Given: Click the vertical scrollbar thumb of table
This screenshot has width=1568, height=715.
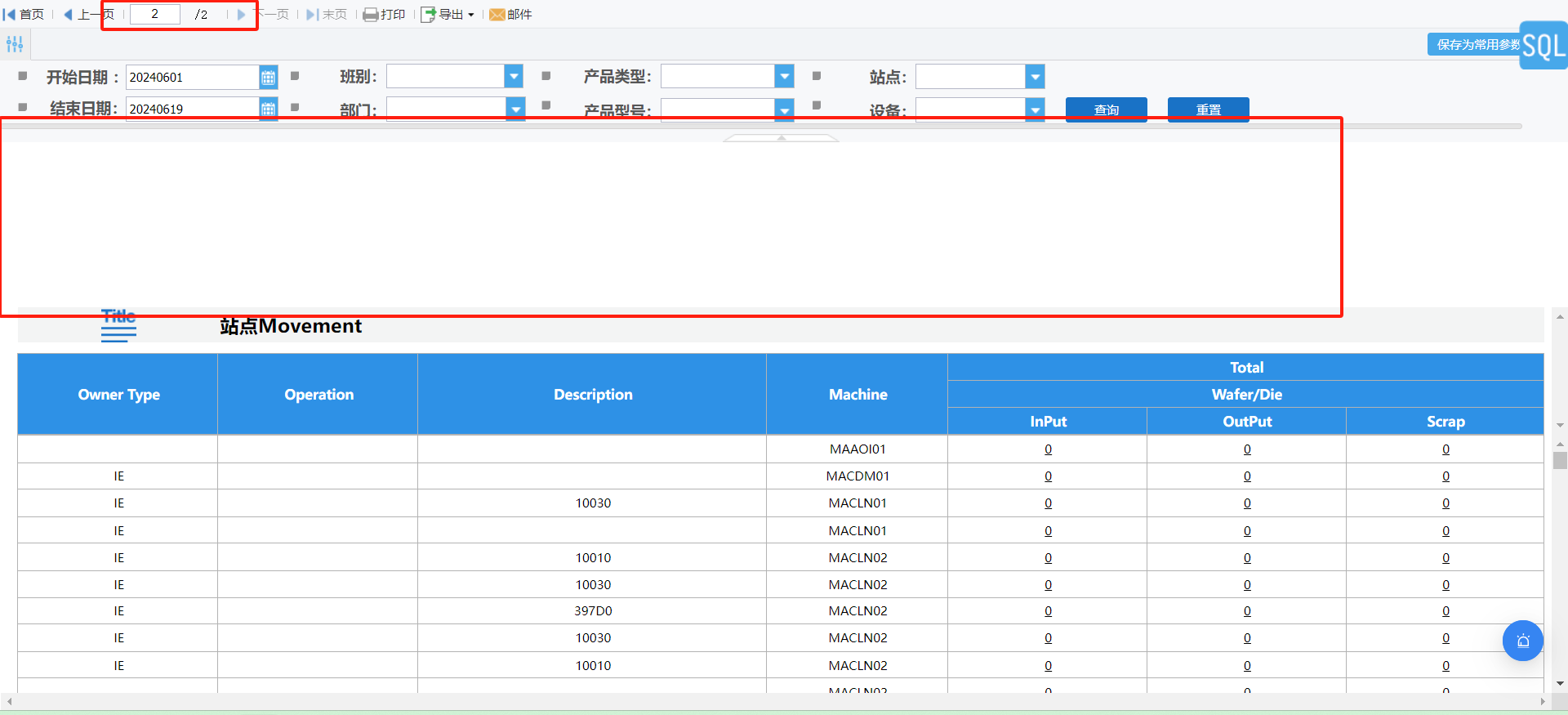Looking at the screenshot, I should point(1560,460).
